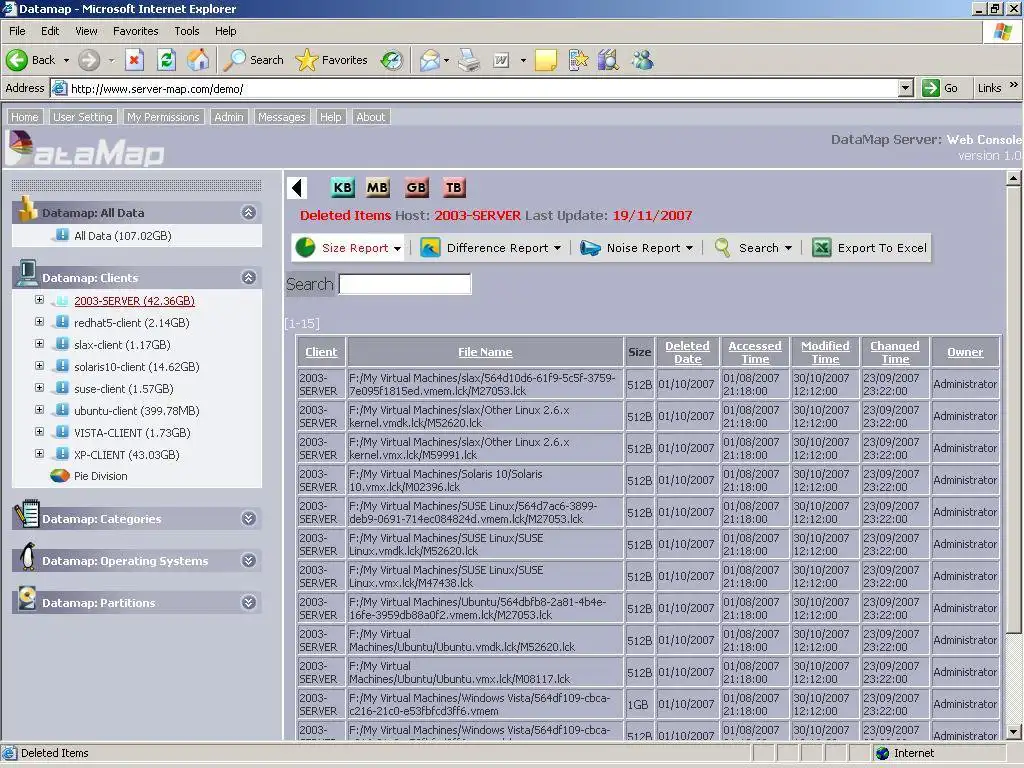
Task: Expand the redhat5-client tree node
Action: point(38,322)
